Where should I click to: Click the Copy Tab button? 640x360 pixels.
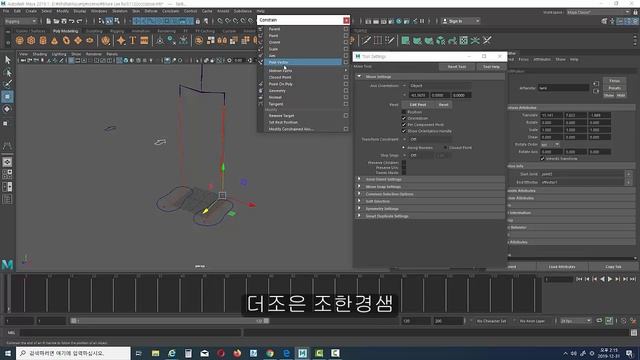click(613, 267)
